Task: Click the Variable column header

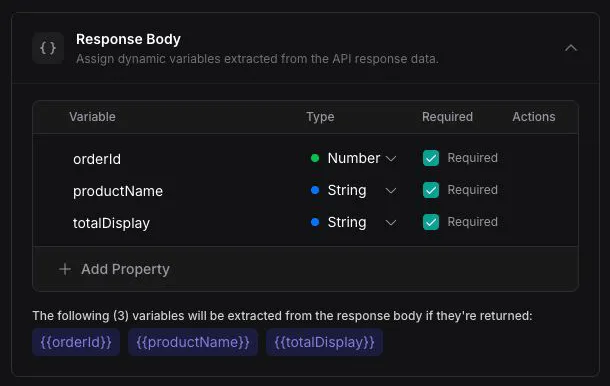Action: tap(92, 117)
